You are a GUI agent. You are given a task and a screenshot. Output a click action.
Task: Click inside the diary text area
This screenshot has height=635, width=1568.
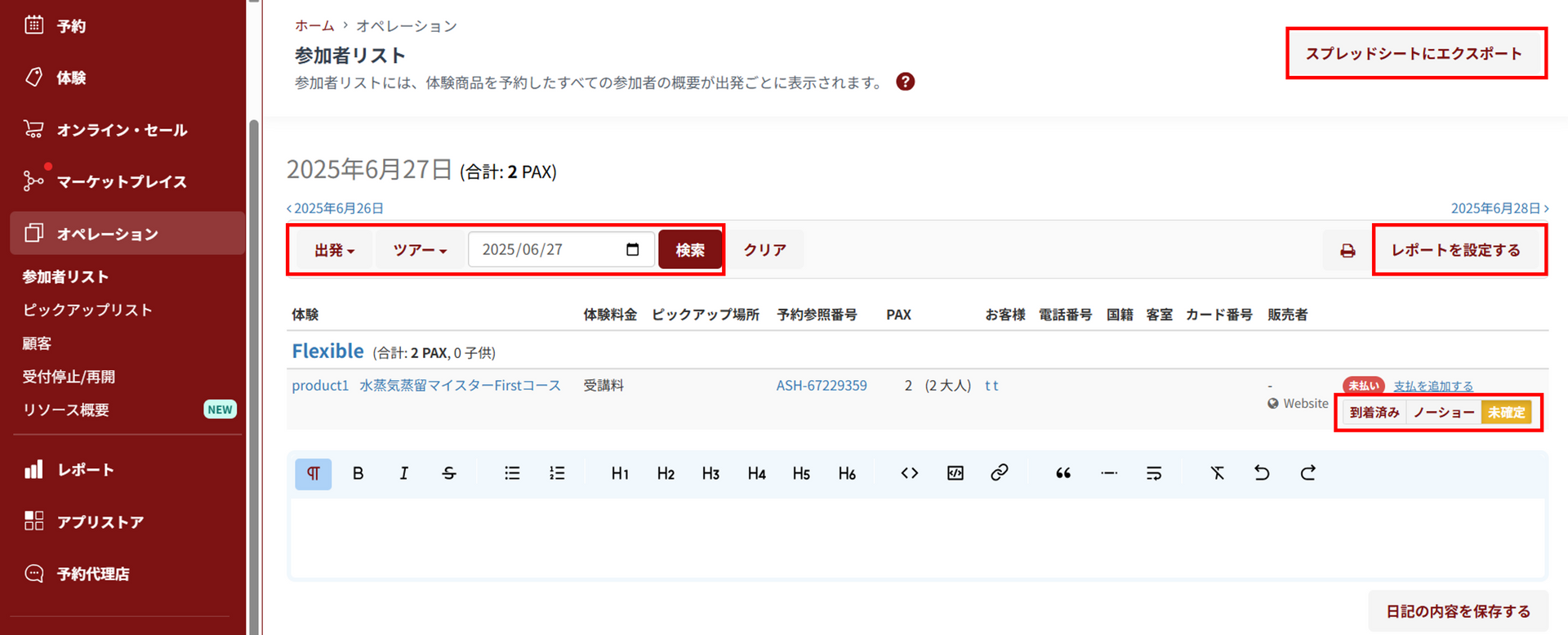[x=916, y=537]
